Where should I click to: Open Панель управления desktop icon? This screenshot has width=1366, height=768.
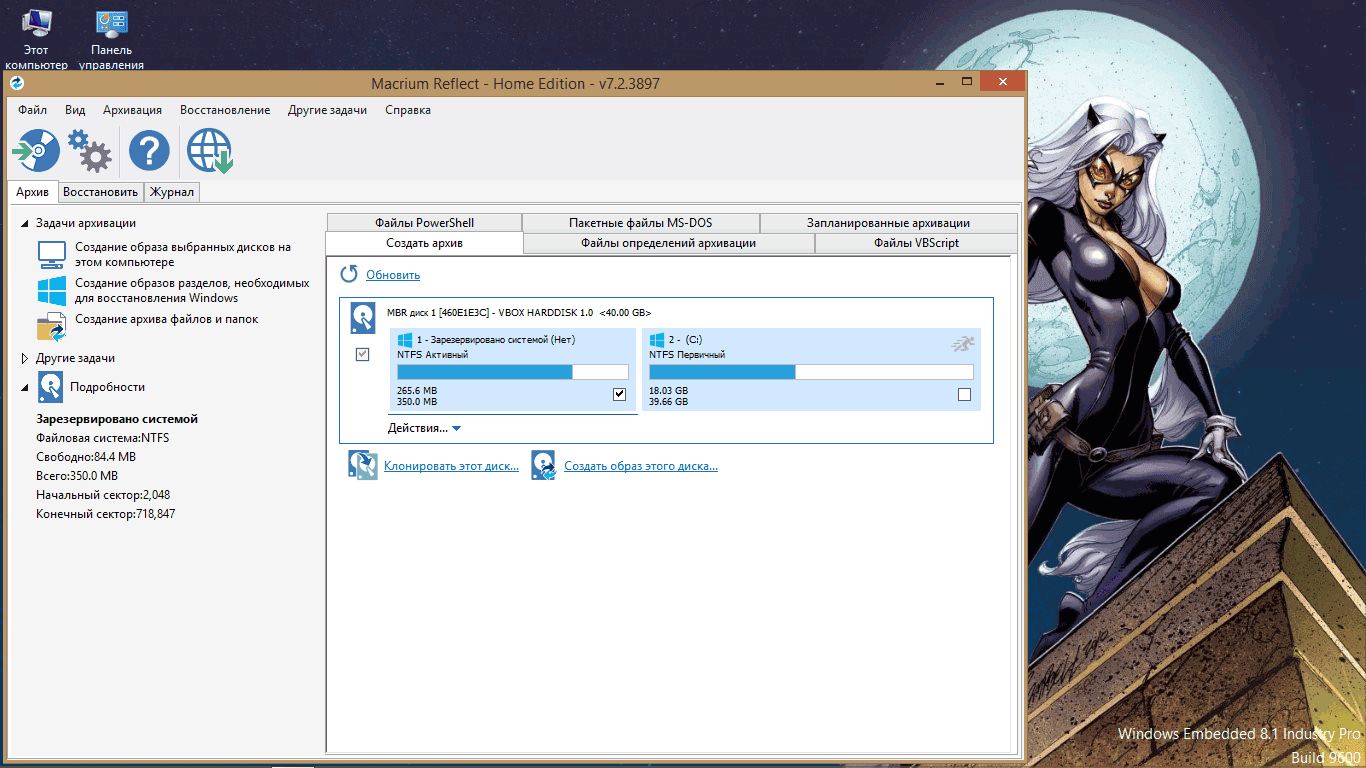[x=111, y=40]
